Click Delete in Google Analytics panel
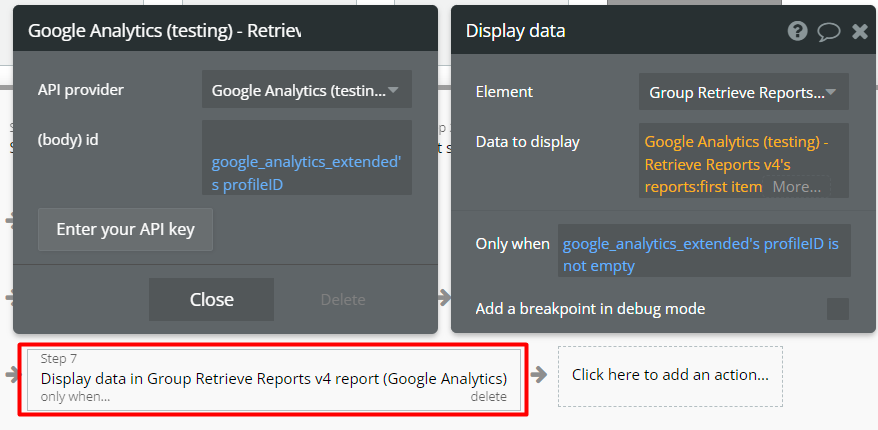 click(343, 300)
